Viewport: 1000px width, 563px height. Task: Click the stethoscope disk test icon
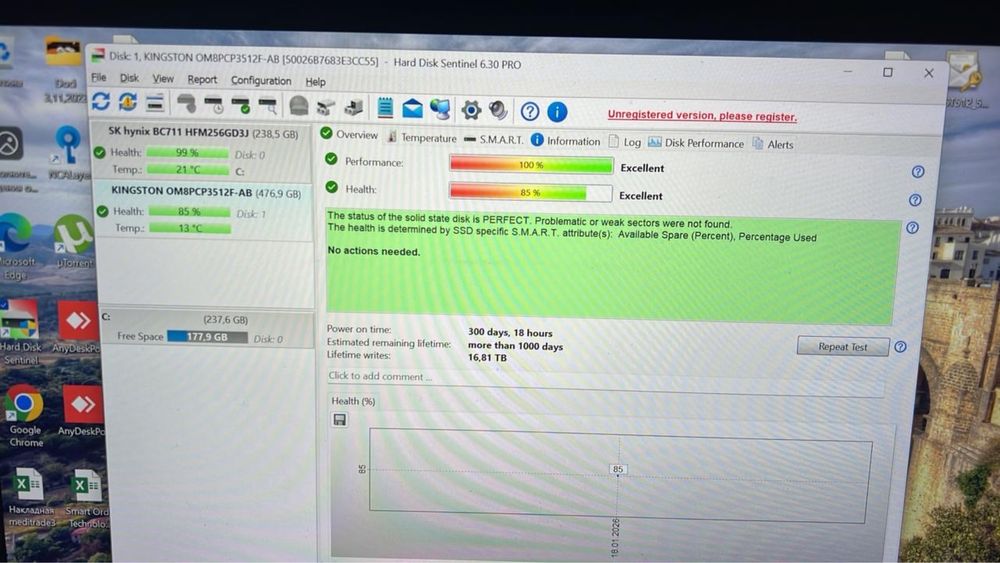(x=186, y=103)
